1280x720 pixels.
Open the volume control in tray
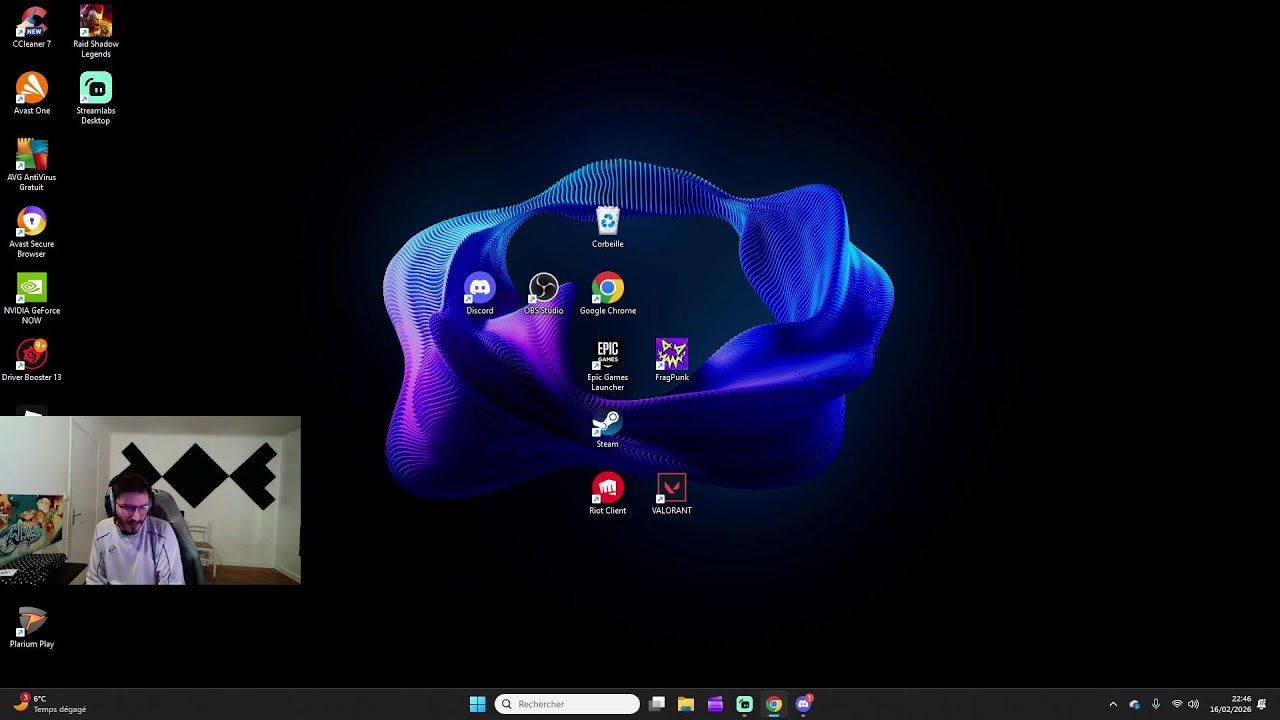point(1194,704)
